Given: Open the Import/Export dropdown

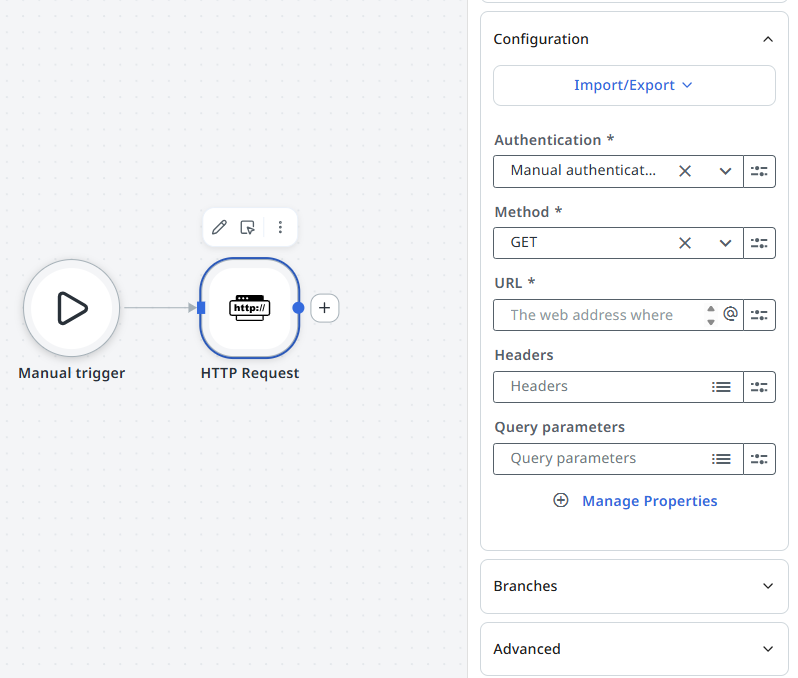Looking at the screenshot, I should (x=634, y=86).
